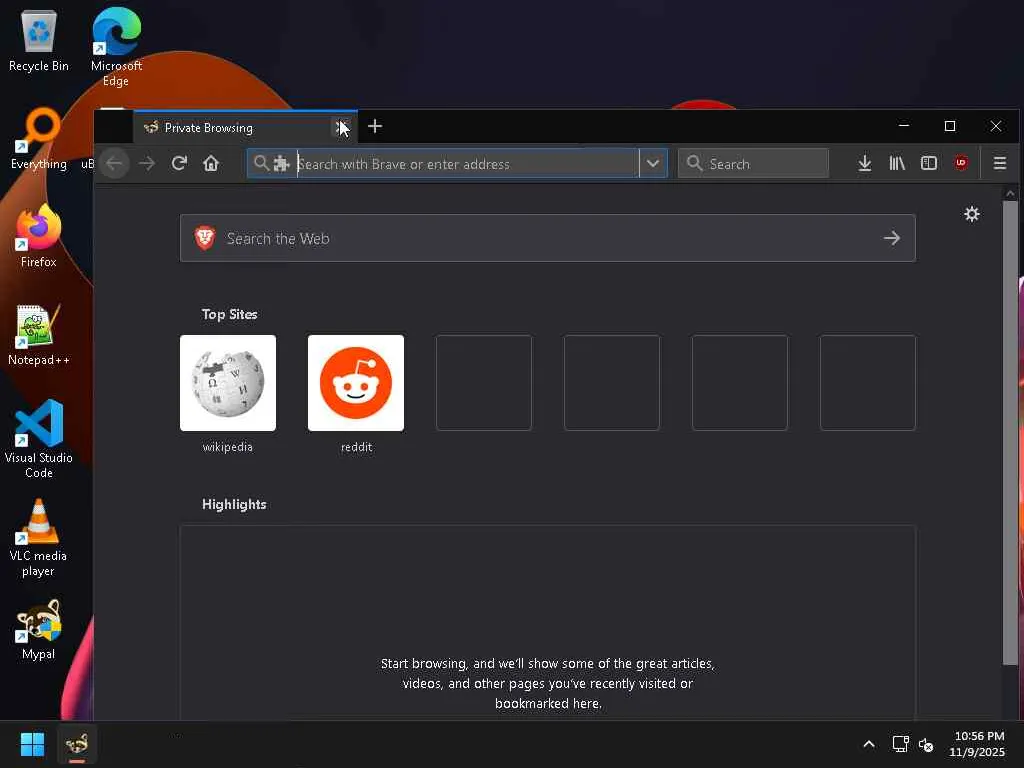Select the Everything desktop shortcut
Screen dimensions: 1024x768
click(39, 138)
